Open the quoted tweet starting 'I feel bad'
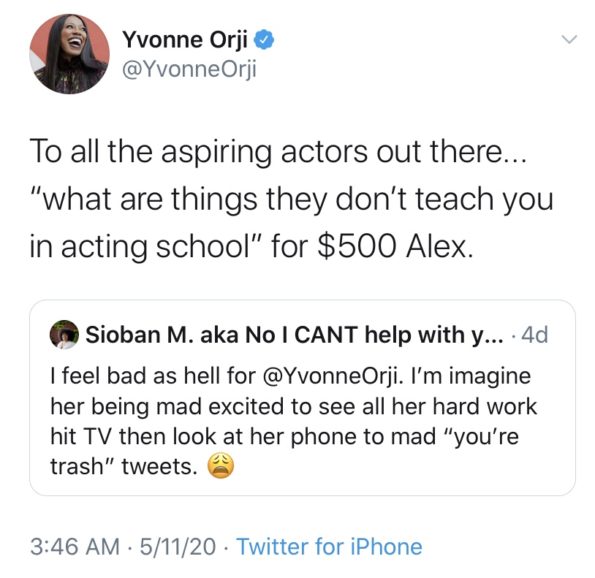The width and height of the screenshot is (595, 578). pyautogui.click(x=302, y=397)
